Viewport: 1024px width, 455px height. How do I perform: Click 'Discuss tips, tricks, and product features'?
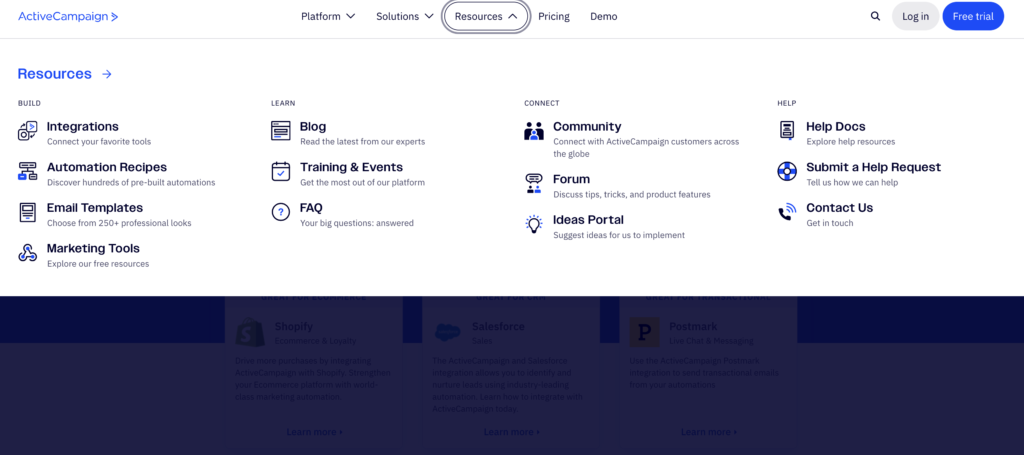pos(632,195)
